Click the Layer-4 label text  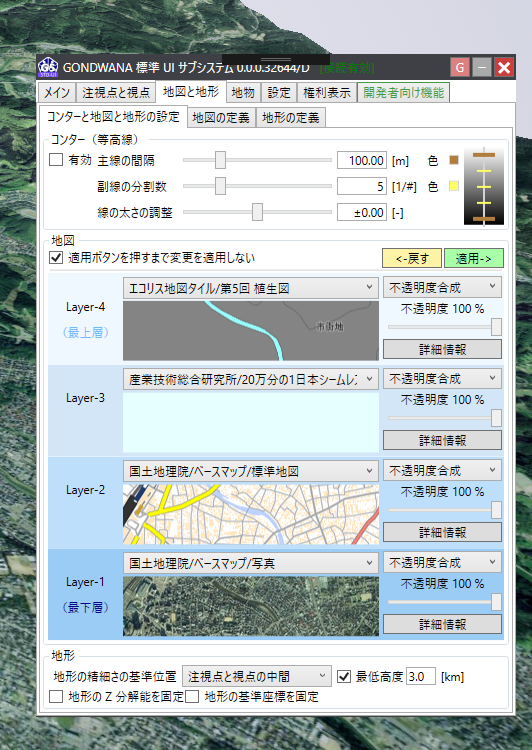click(85, 307)
